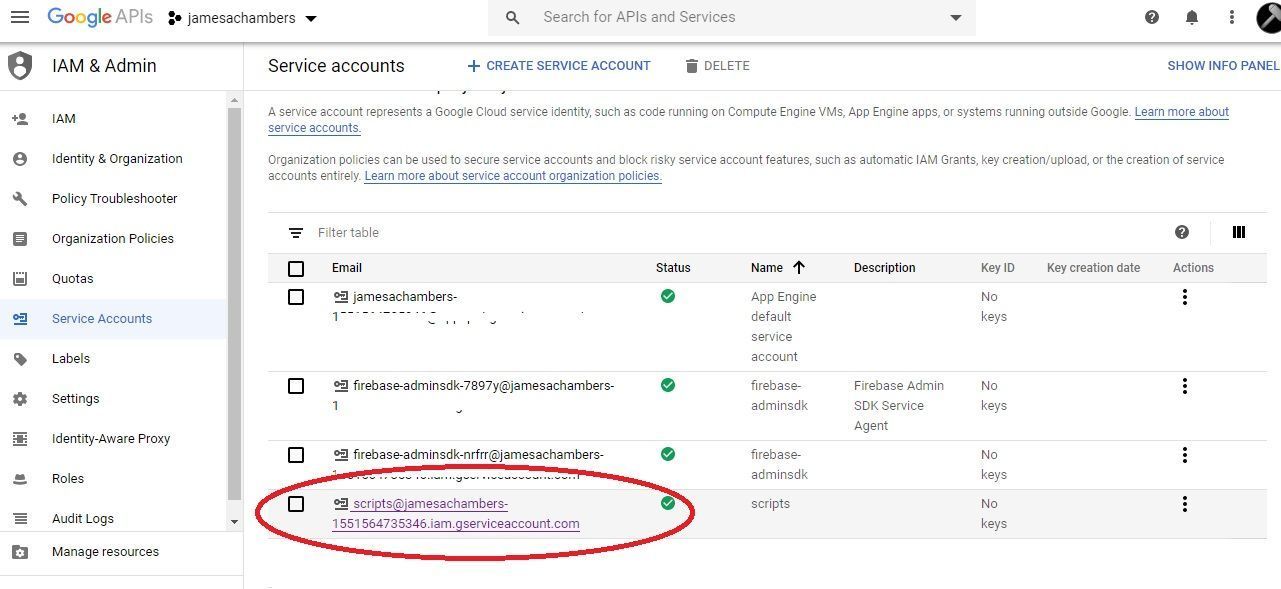
Task: Open the Roles sidebar section
Action: [68, 478]
